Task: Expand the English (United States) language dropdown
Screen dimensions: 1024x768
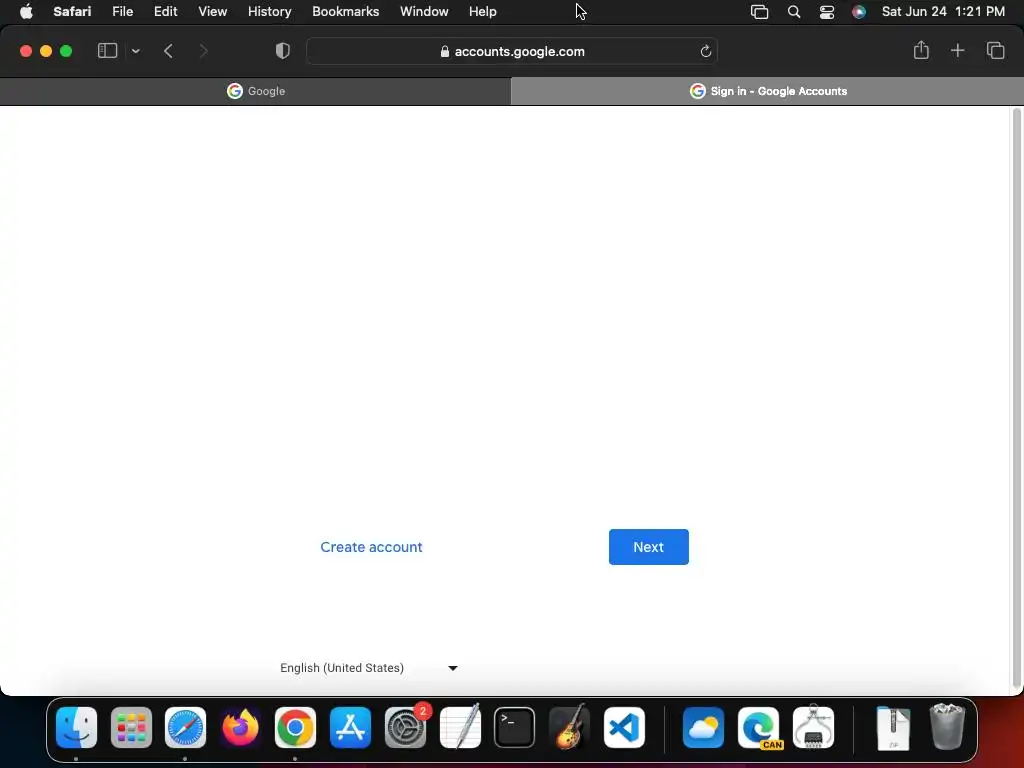Action: point(369,668)
